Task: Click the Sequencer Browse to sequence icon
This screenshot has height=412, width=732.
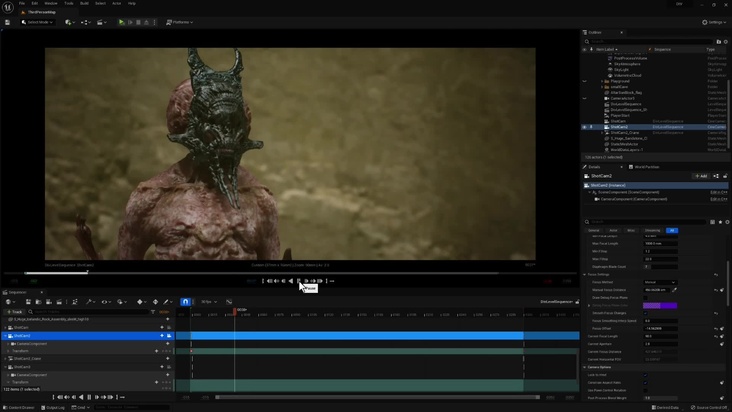Action: [38, 302]
